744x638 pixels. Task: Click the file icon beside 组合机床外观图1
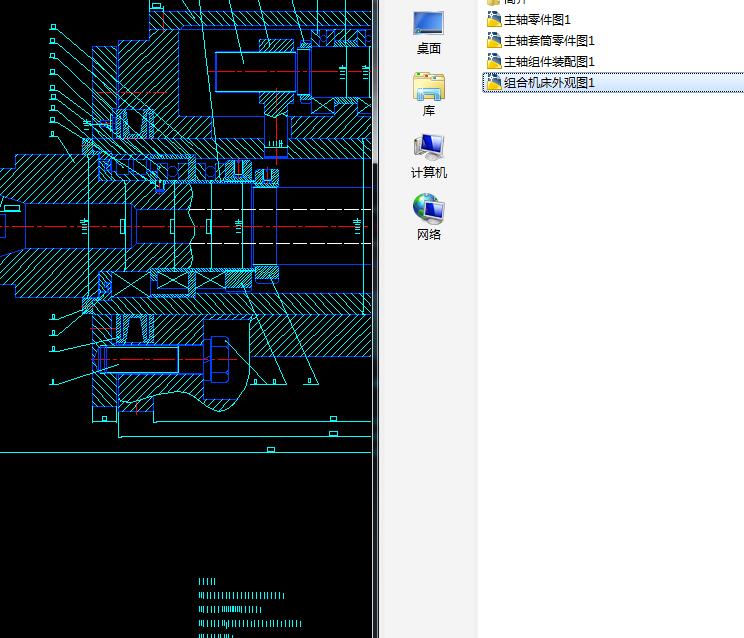[x=494, y=82]
